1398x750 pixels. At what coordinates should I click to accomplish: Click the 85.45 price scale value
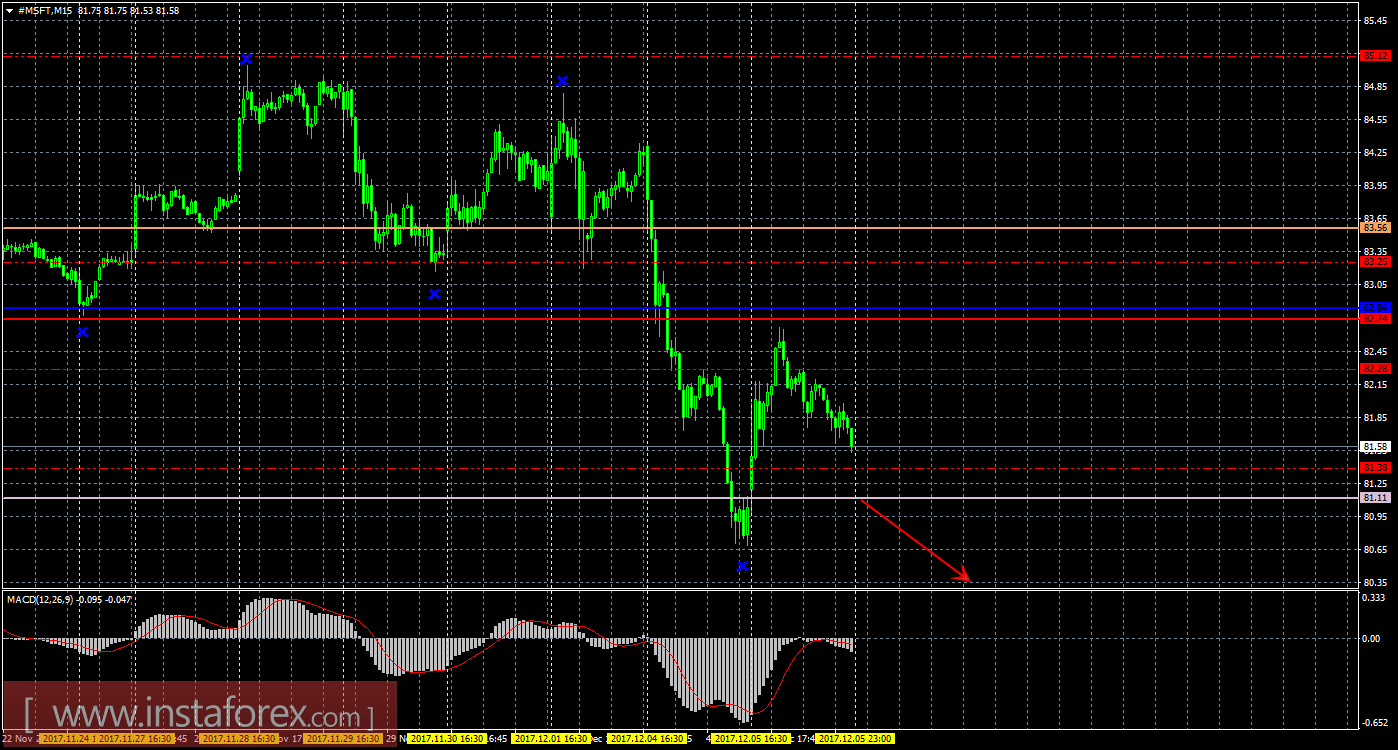tap(1376, 20)
